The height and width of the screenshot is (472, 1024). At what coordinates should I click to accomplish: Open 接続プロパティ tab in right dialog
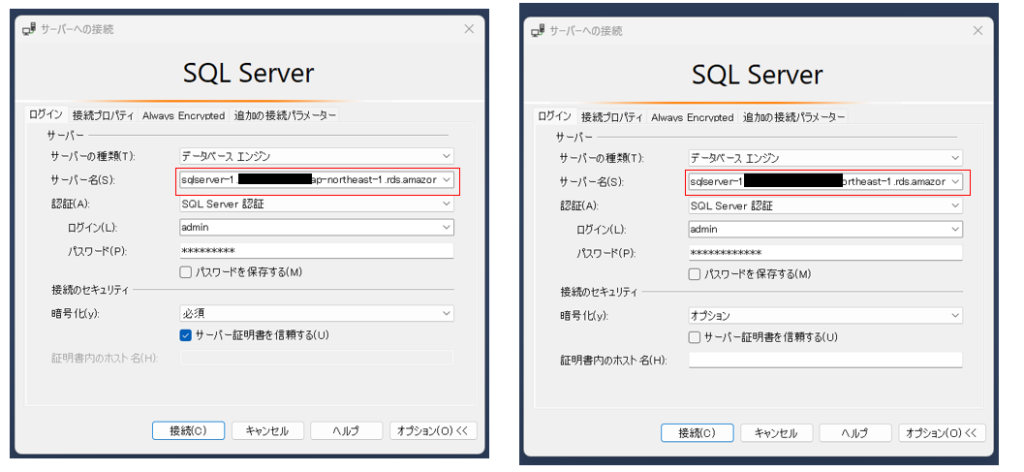point(612,118)
